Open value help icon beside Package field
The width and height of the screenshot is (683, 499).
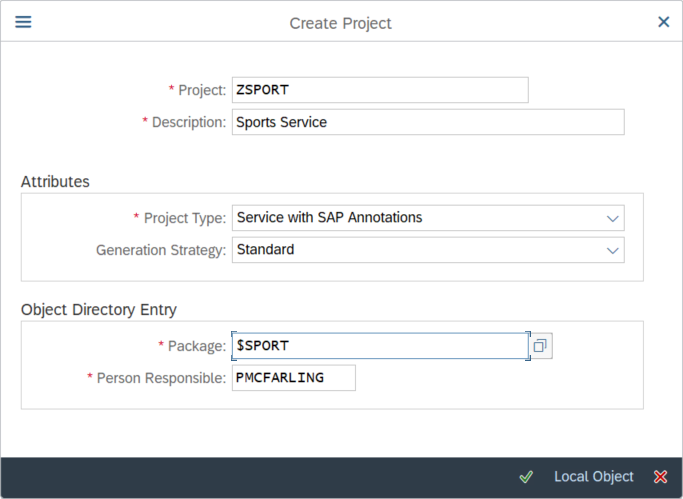point(540,346)
